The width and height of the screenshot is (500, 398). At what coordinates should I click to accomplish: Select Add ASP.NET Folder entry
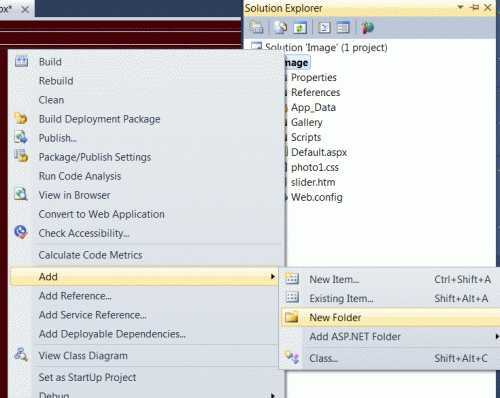355,337
